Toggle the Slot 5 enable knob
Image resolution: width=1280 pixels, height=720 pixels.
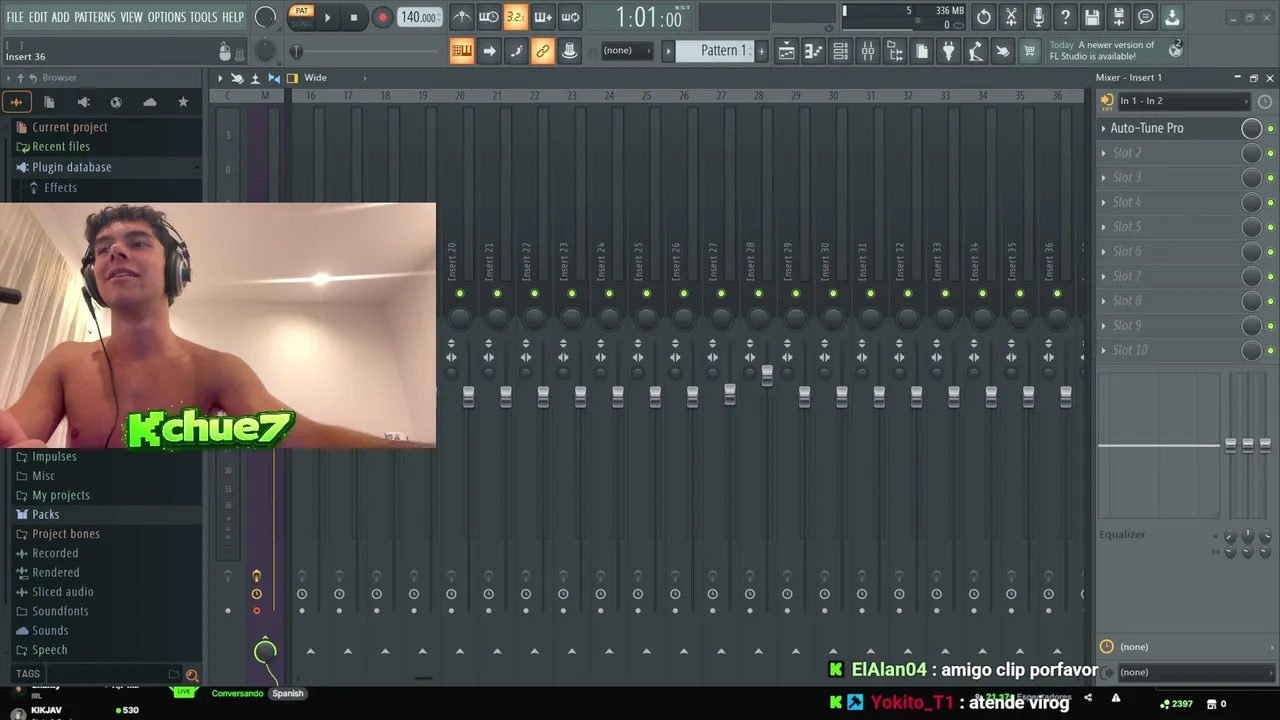coord(1251,227)
